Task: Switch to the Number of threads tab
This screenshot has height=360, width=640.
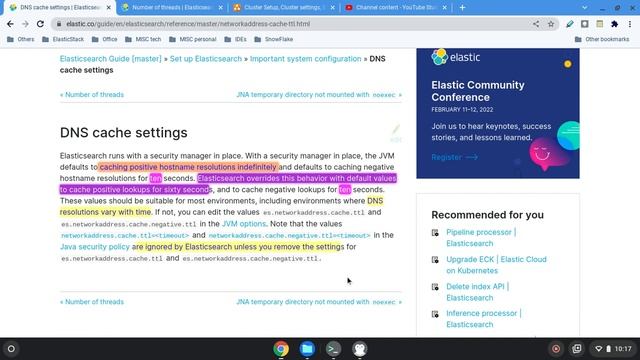Action: pos(171,7)
